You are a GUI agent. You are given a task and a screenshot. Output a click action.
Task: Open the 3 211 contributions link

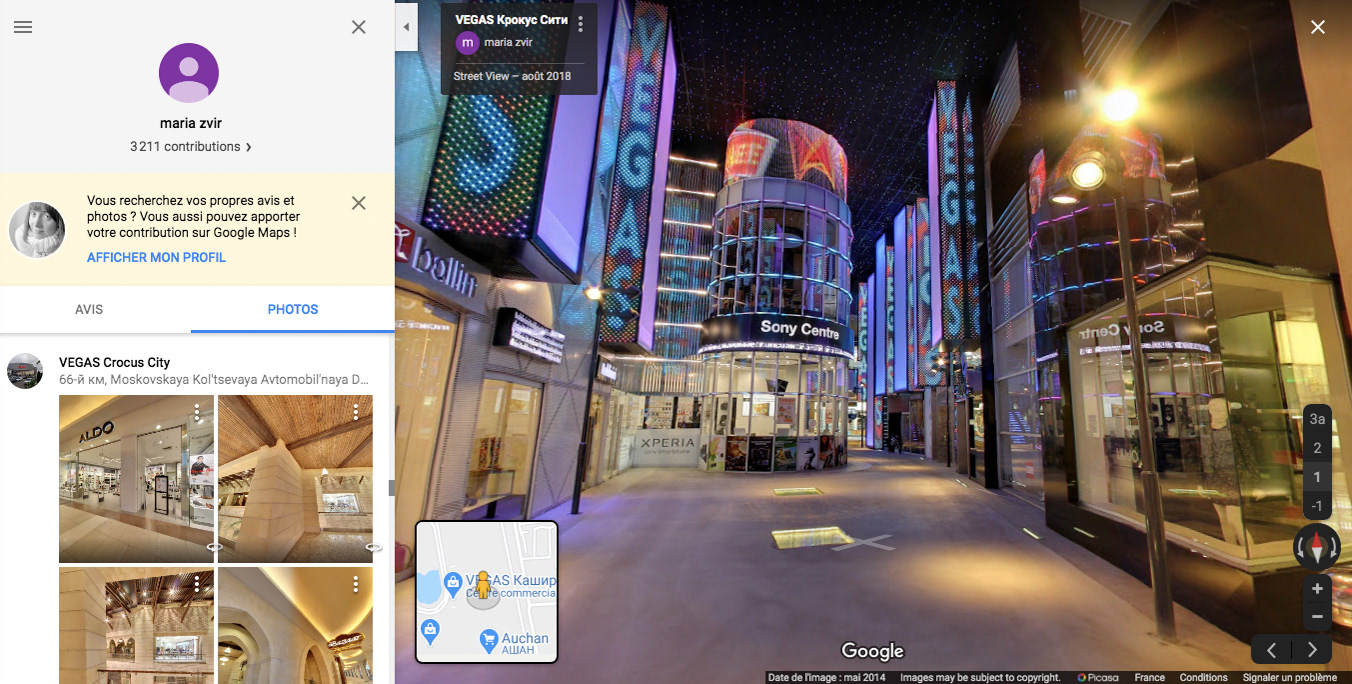click(x=190, y=146)
